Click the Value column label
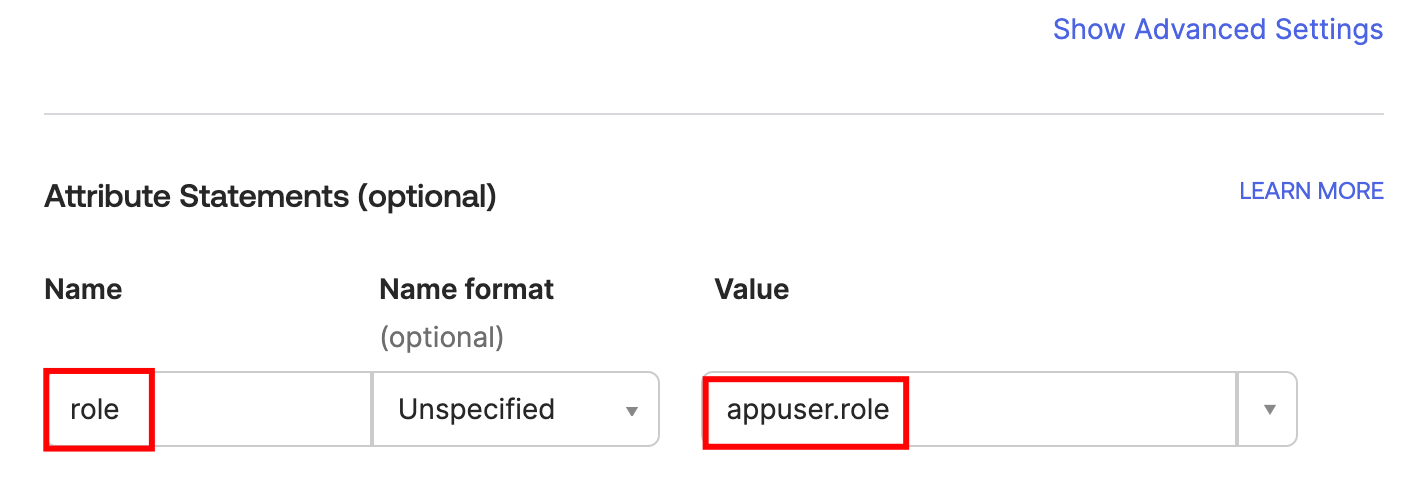Viewport: 1428px width, 478px height. pyautogui.click(x=751, y=290)
